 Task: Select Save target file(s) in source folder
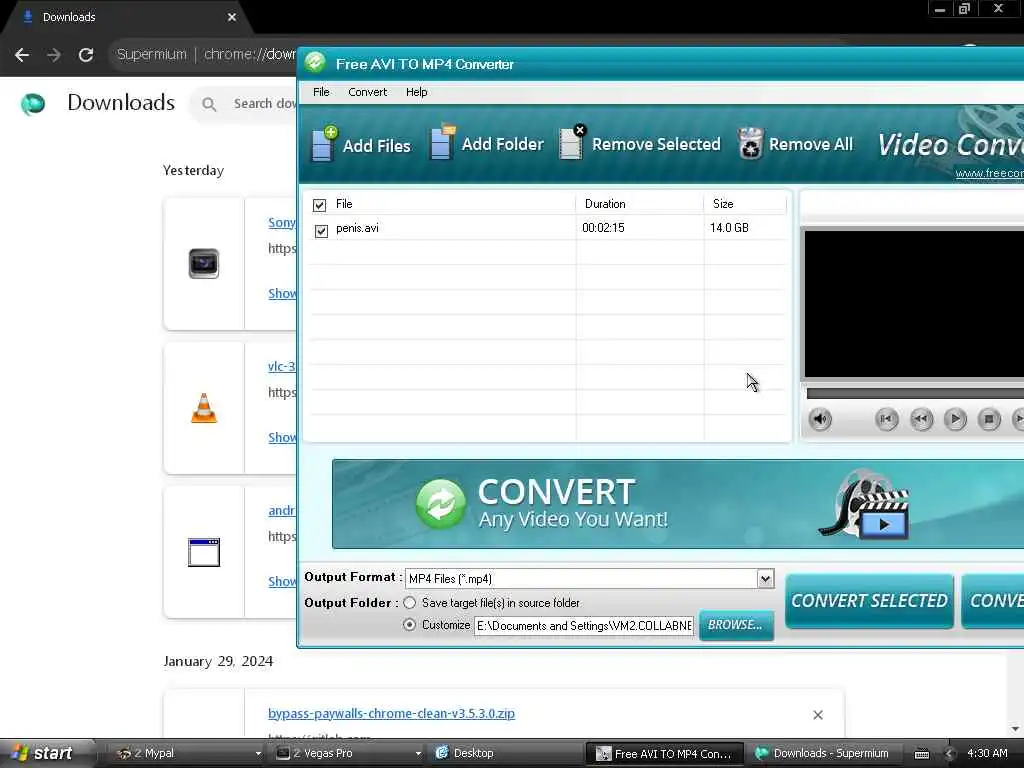click(x=409, y=603)
